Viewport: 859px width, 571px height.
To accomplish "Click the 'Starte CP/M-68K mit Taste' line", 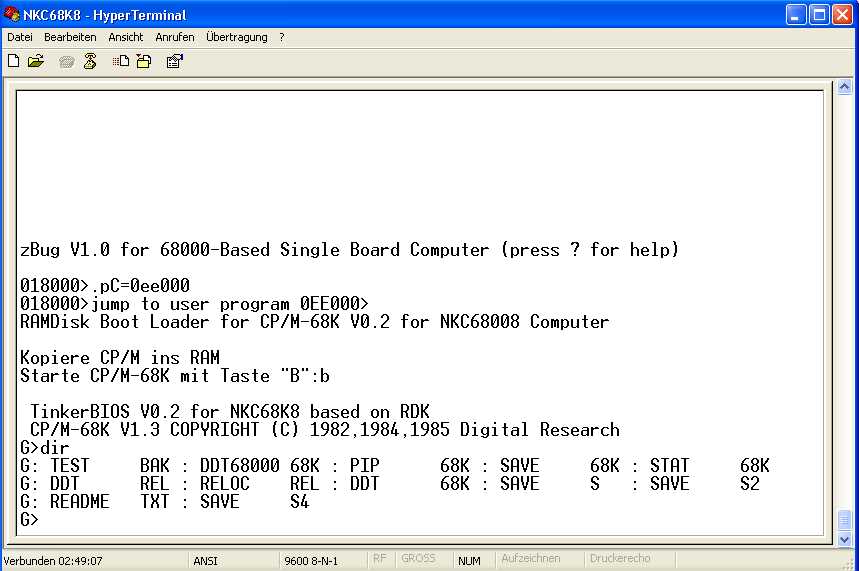I will [175, 376].
